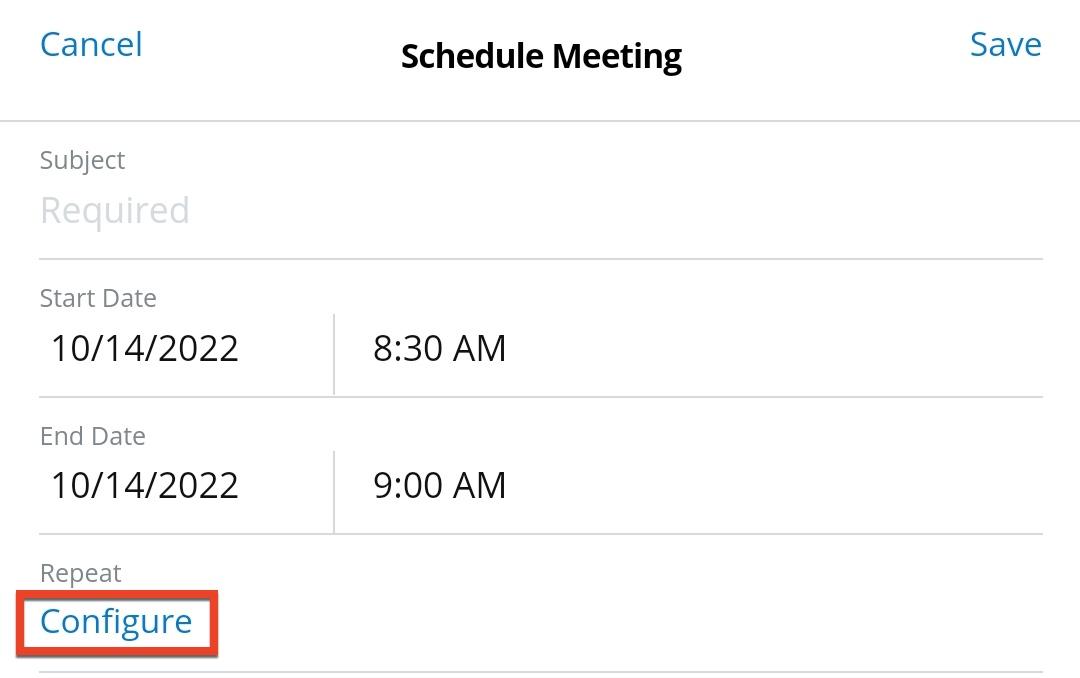Click the month 10 in the start date

pos(71,348)
